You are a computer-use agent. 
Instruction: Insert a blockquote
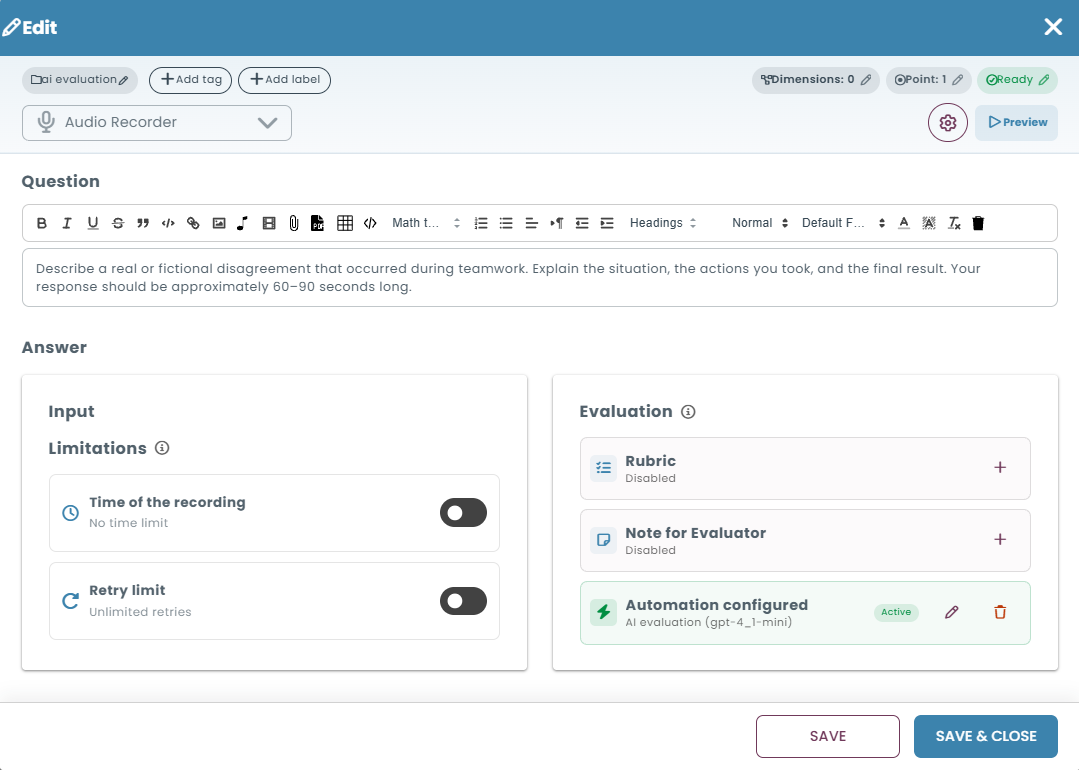coord(143,223)
